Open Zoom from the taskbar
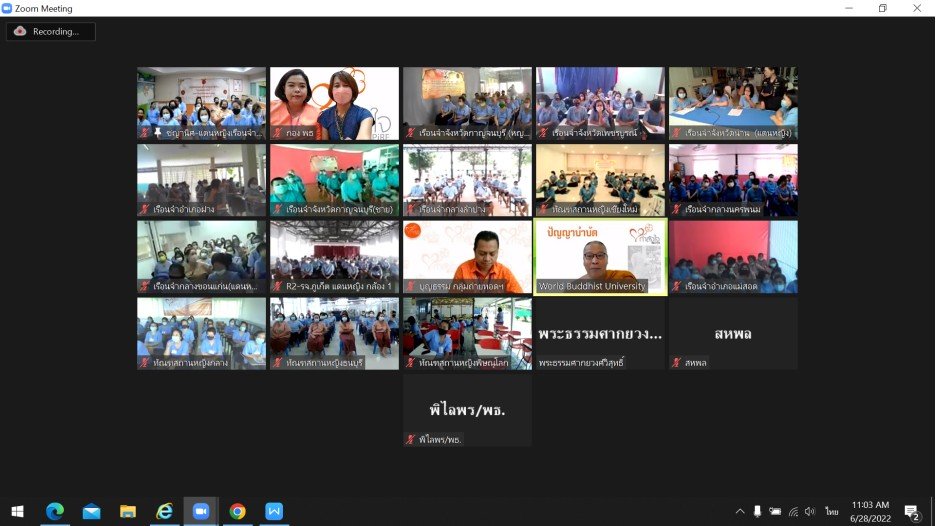This screenshot has width=936, height=526. (200, 511)
